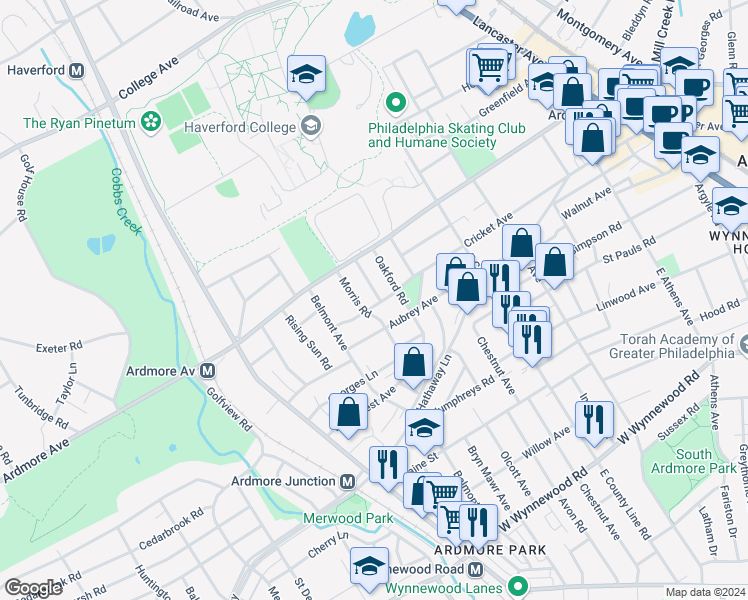Open school marker near Cherry Ln
748x600 pixels.
pos(369,567)
